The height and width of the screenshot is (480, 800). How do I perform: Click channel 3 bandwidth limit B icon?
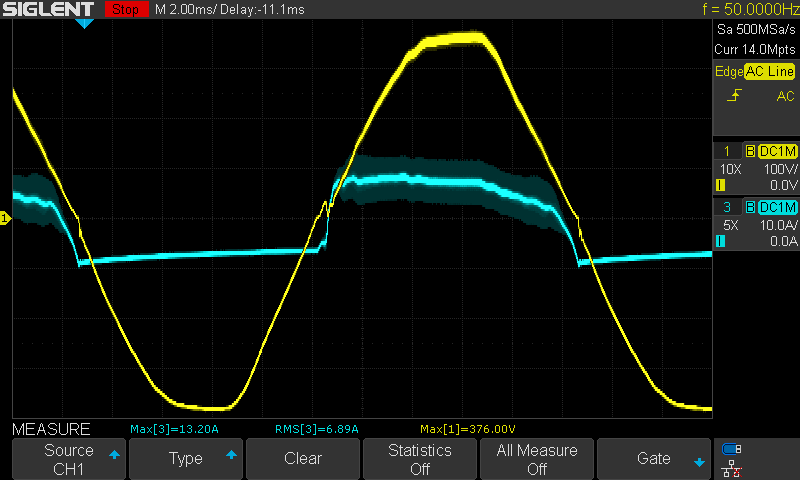pyautogui.click(x=750, y=207)
